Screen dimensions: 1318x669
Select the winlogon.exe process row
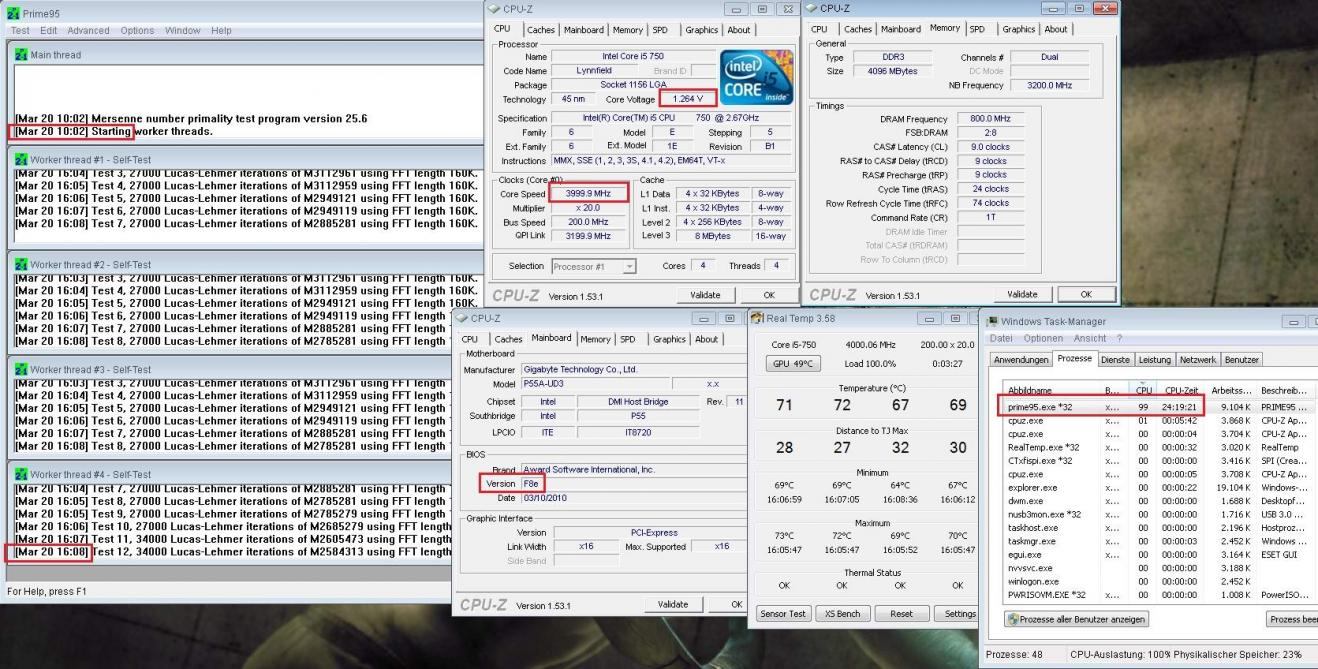tap(1158, 581)
